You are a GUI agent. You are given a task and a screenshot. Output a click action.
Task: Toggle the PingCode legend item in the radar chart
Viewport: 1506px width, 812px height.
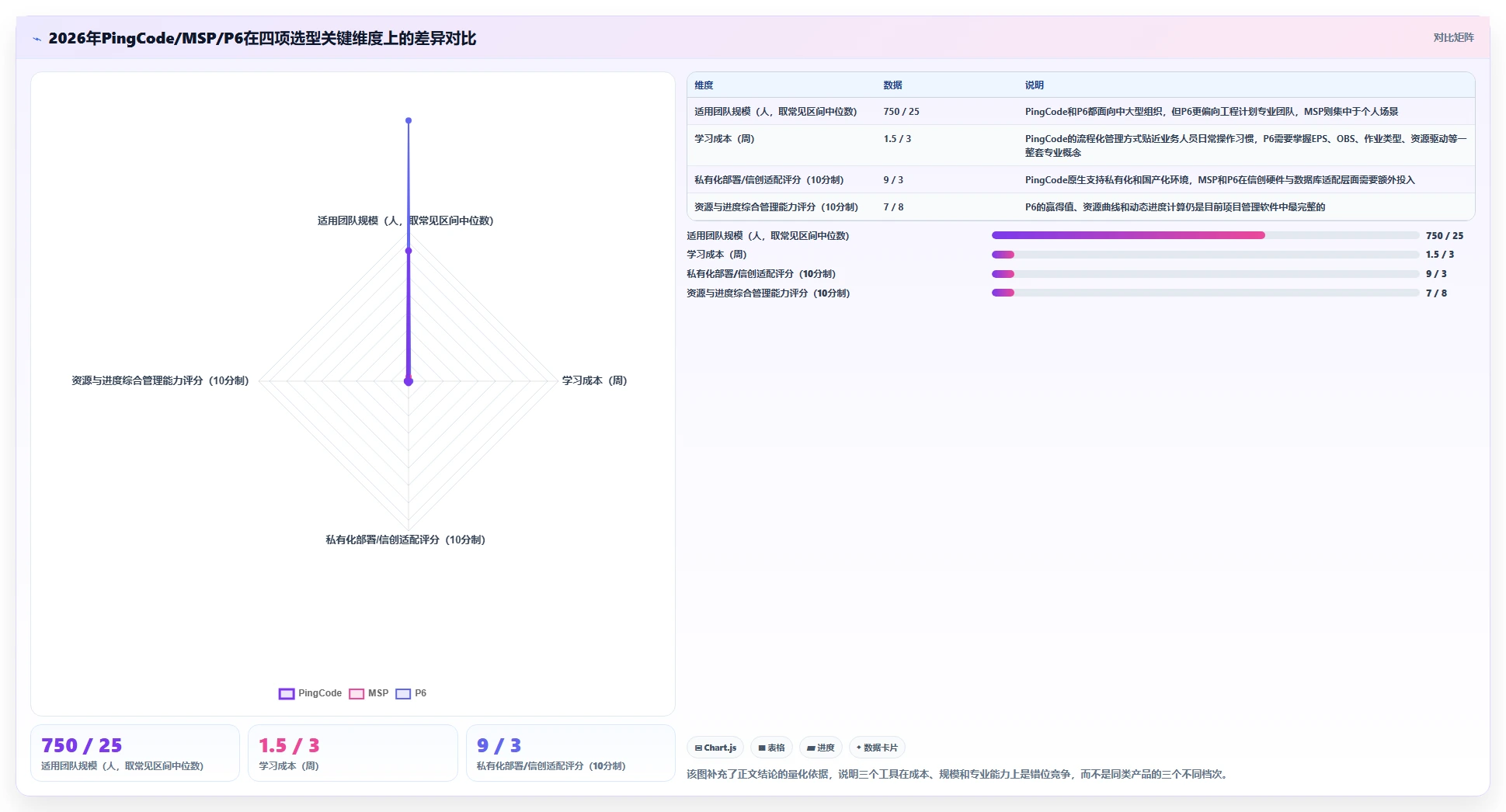(x=310, y=693)
